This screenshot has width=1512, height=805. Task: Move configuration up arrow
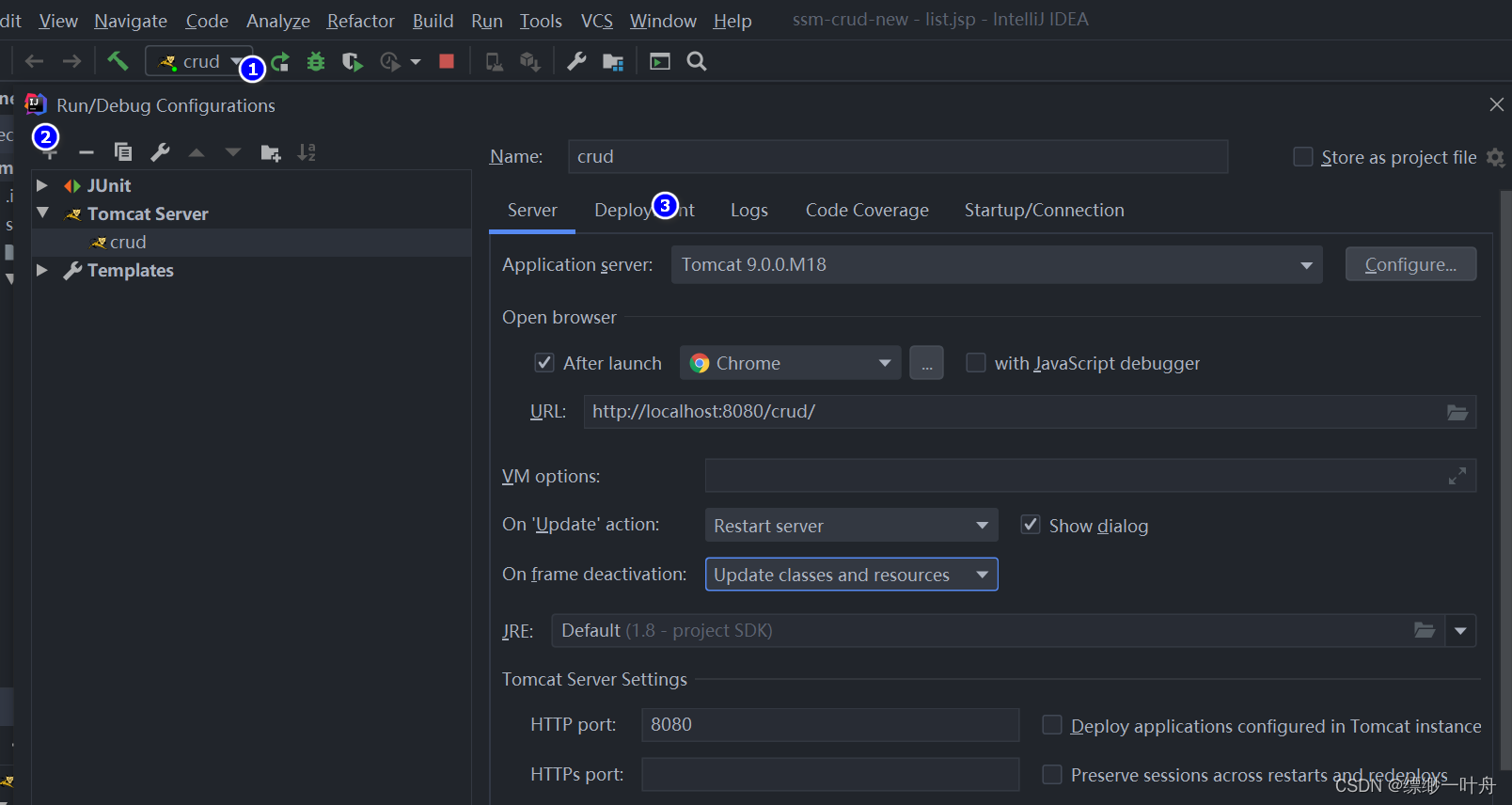197,152
